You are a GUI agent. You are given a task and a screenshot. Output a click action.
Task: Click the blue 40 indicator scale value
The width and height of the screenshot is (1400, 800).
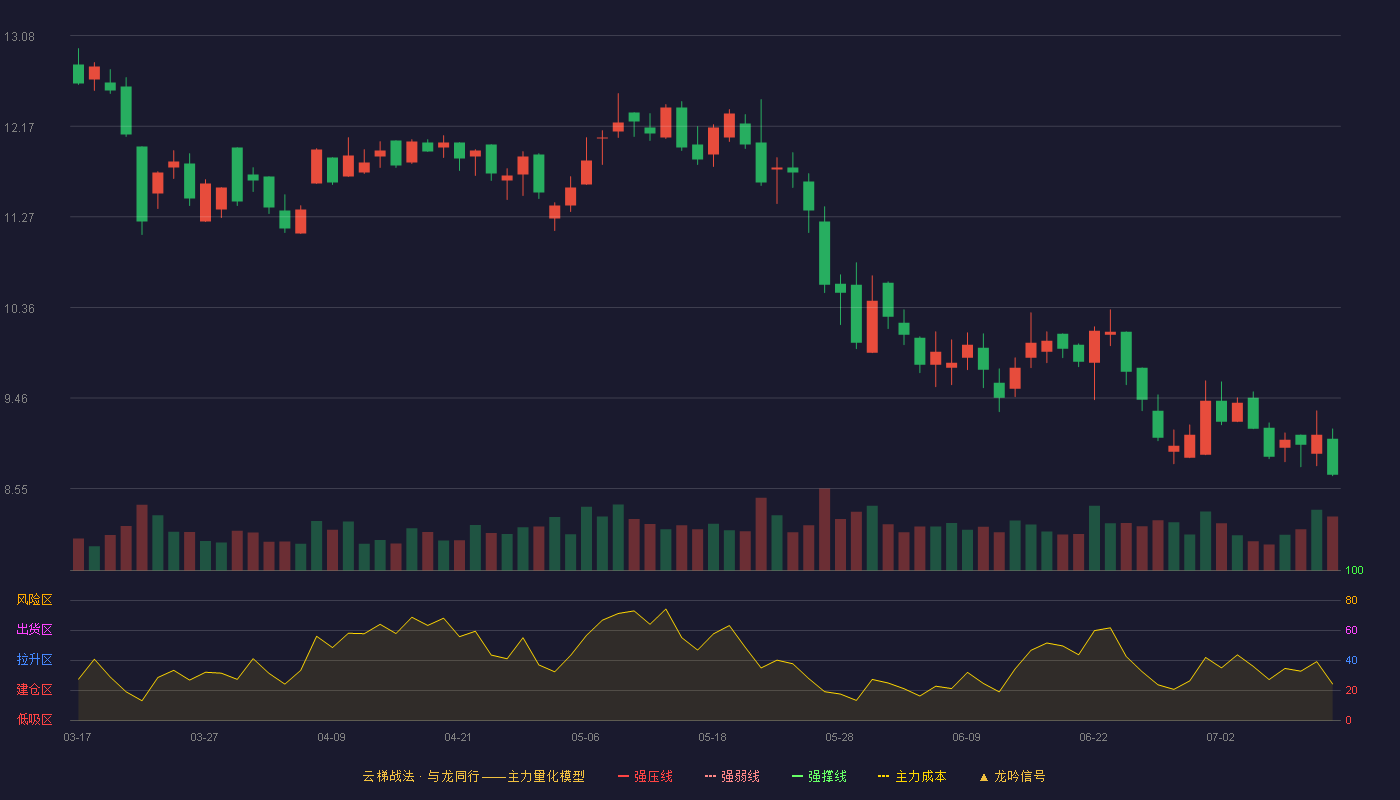[1351, 661]
